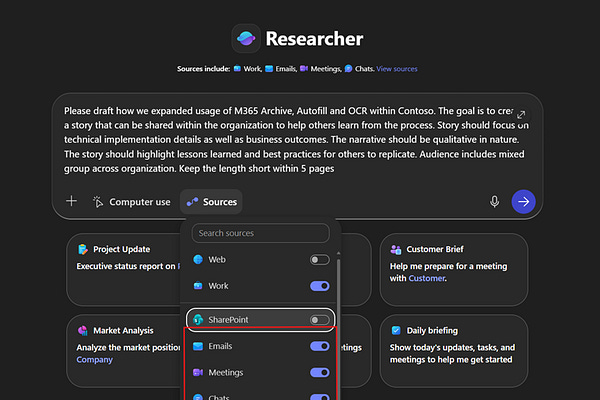600x400 pixels.
Task: Click the SharePoint icon in list
Action: pyautogui.click(x=198, y=320)
